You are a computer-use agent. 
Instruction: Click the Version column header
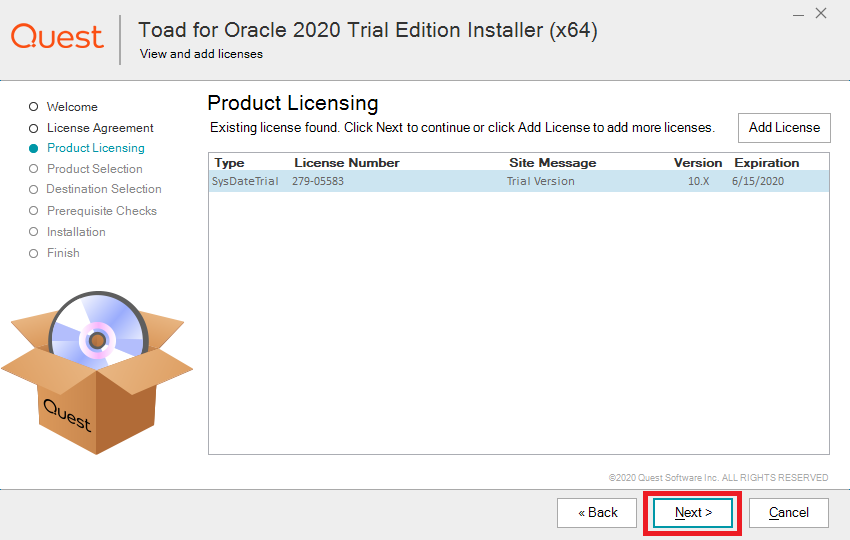click(x=698, y=163)
